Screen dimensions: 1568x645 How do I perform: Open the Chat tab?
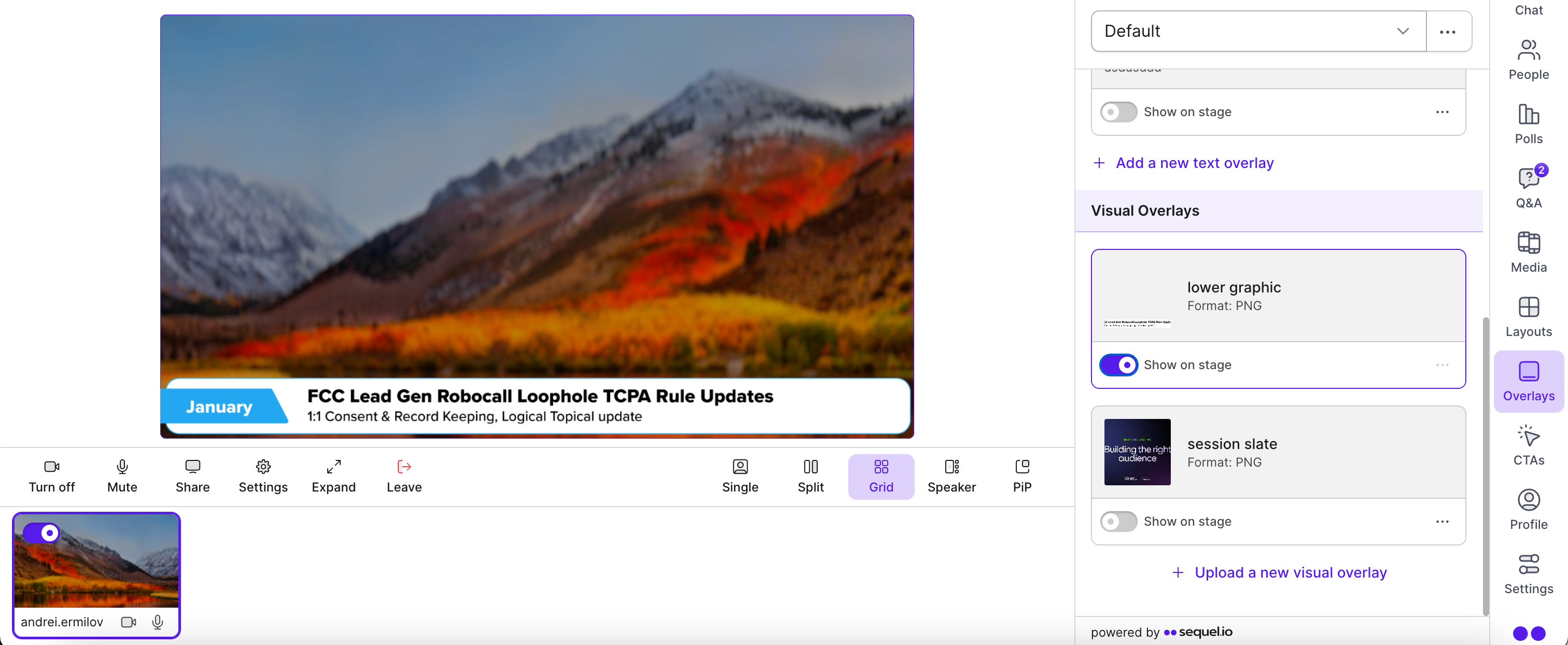[x=1529, y=10]
